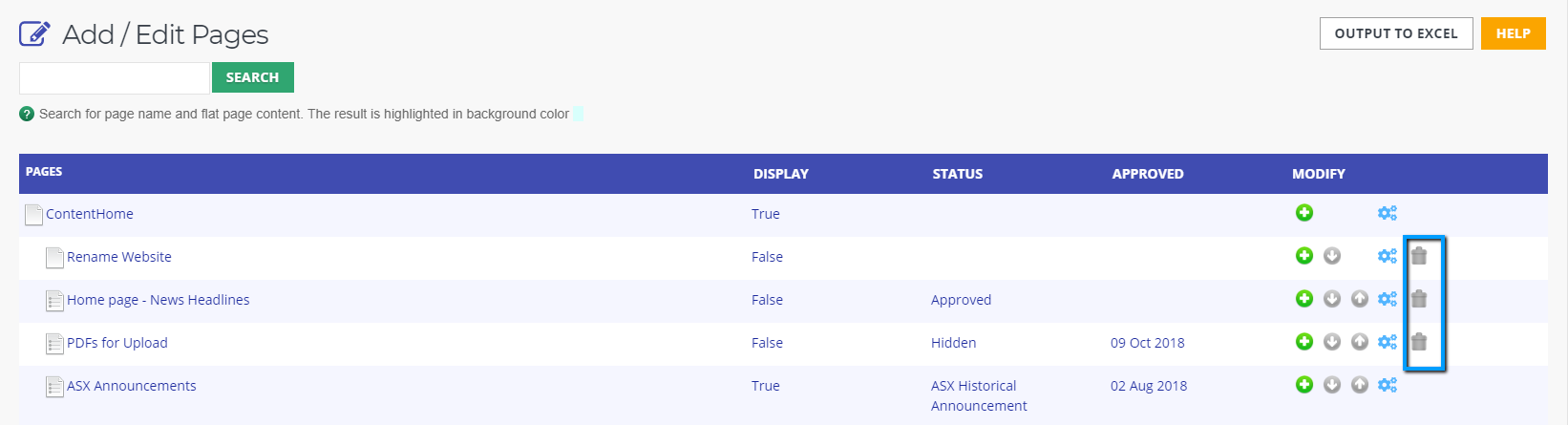Open the ContentHome page link
Image resolution: width=1568 pixels, height=425 pixels.
(x=90, y=214)
